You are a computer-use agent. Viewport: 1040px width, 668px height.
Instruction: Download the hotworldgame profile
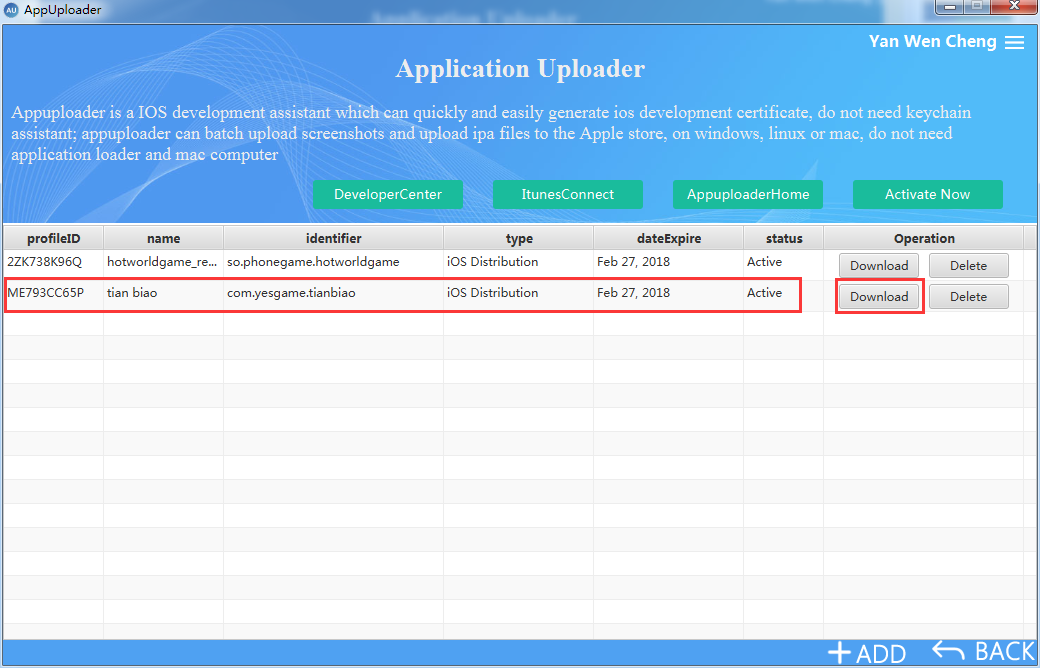[879, 265]
